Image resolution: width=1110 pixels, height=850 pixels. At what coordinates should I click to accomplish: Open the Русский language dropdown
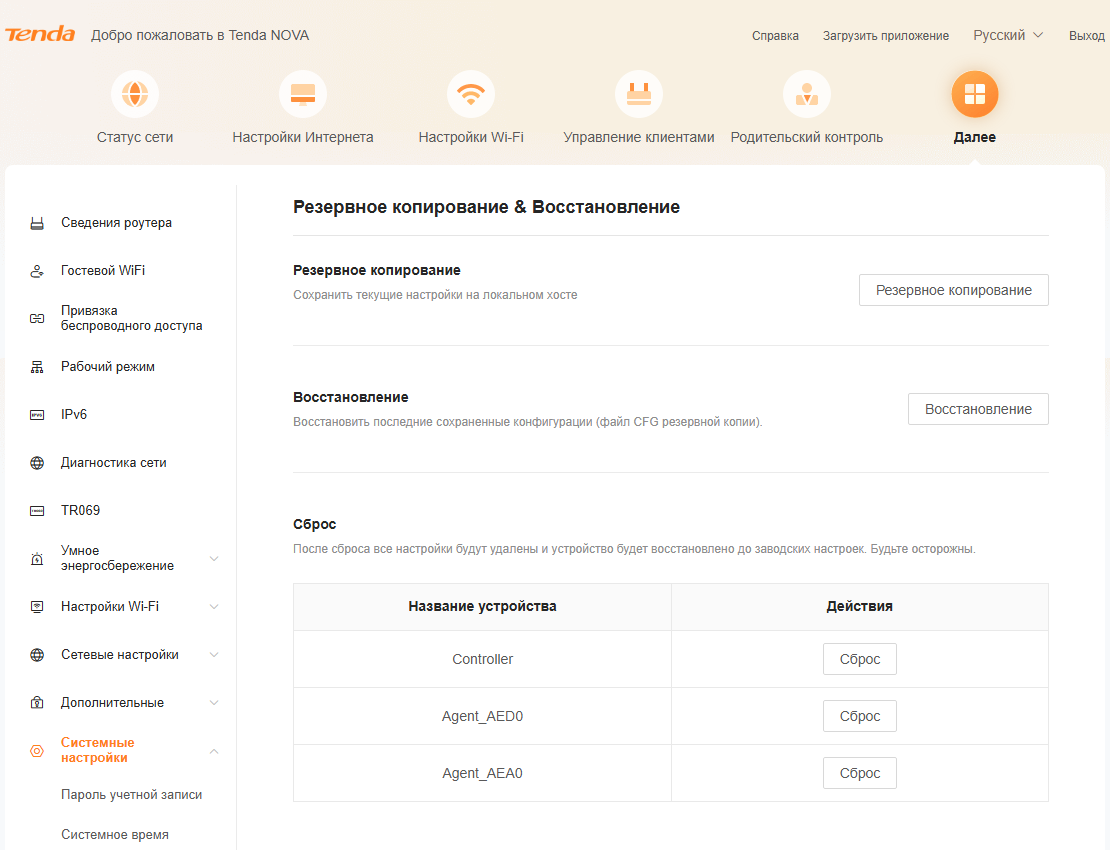point(1007,35)
